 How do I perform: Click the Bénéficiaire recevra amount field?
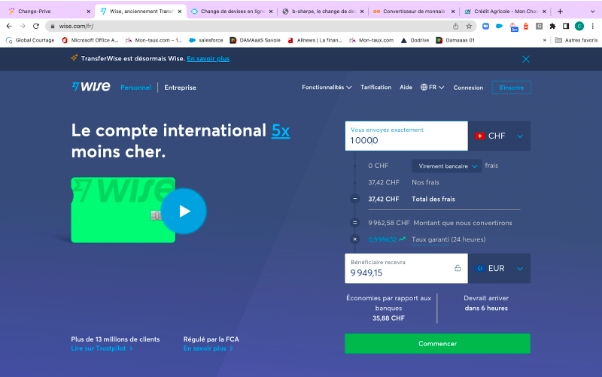pos(406,268)
